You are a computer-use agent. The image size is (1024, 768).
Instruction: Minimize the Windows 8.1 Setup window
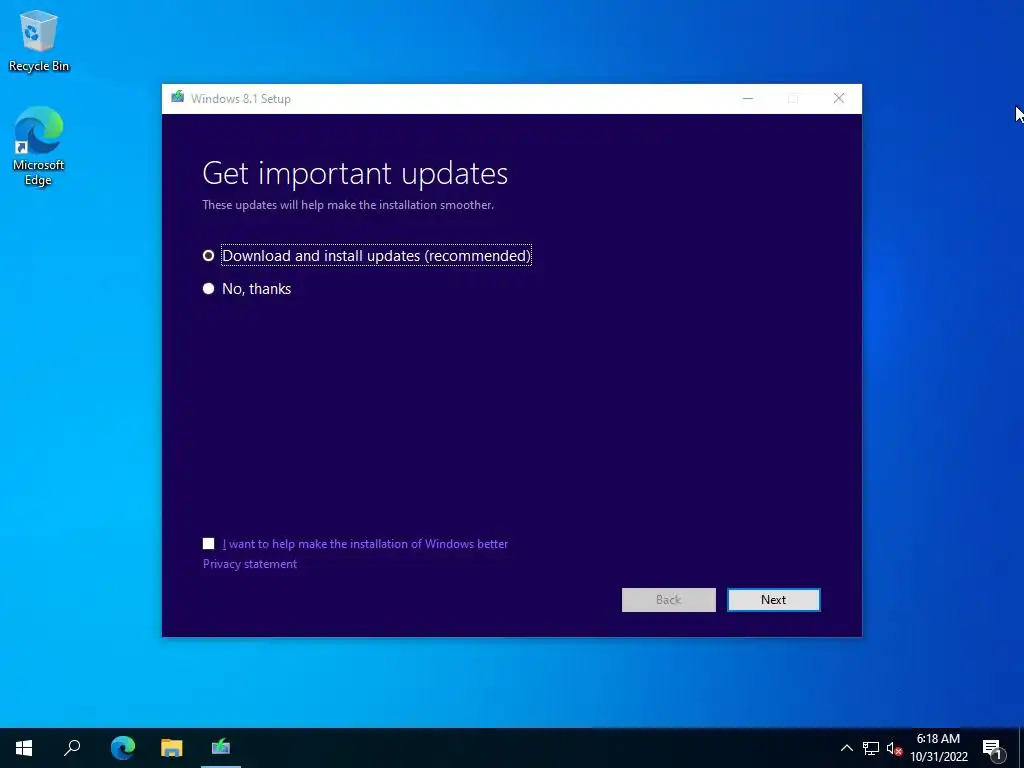pos(748,99)
